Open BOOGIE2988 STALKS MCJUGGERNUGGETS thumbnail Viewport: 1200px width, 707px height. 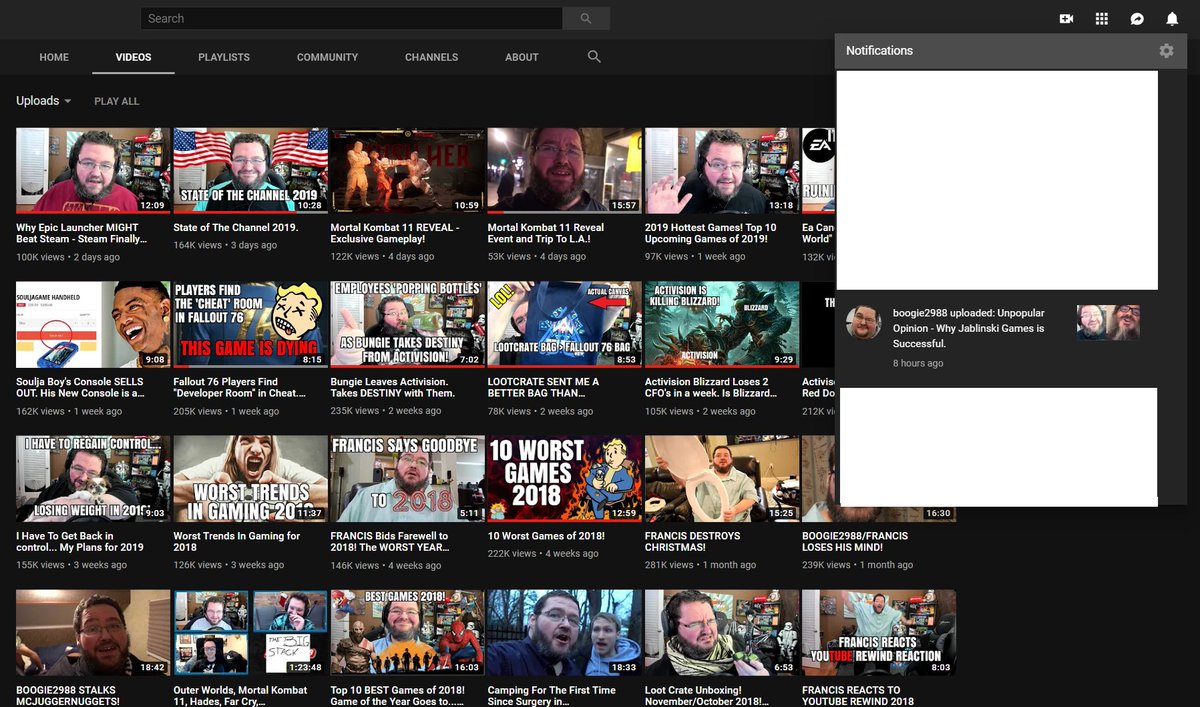point(93,632)
